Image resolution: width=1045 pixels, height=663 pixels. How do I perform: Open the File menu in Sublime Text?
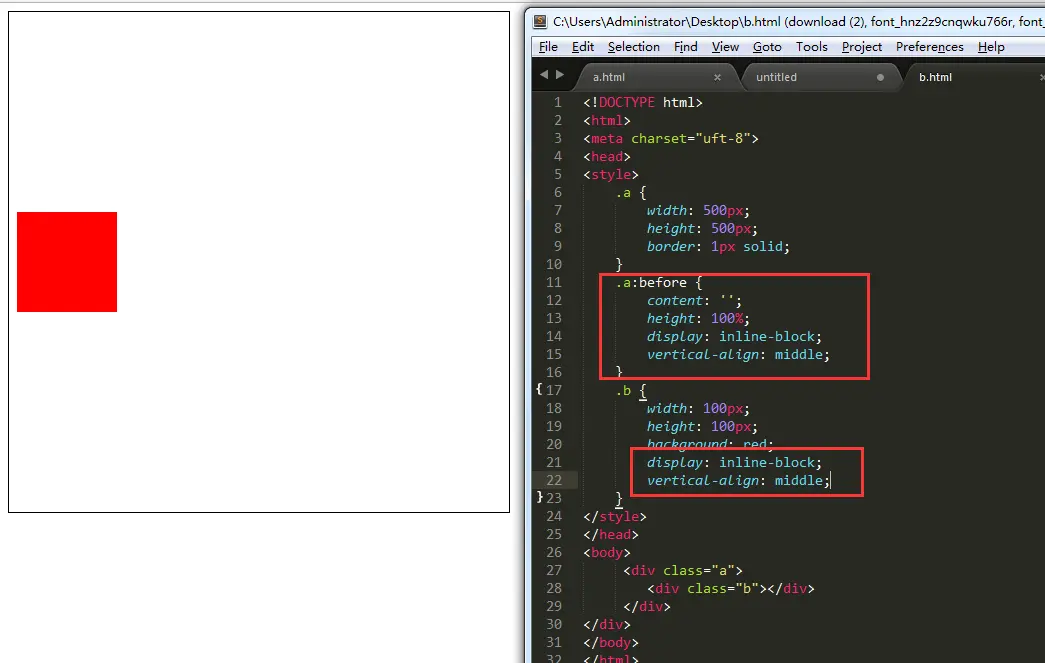pyautogui.click(x=548, y=47)
